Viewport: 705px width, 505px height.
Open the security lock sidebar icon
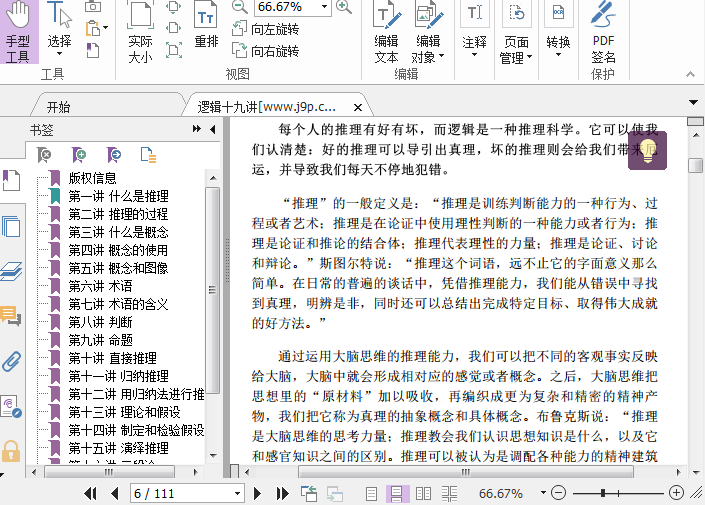[11, 451]
